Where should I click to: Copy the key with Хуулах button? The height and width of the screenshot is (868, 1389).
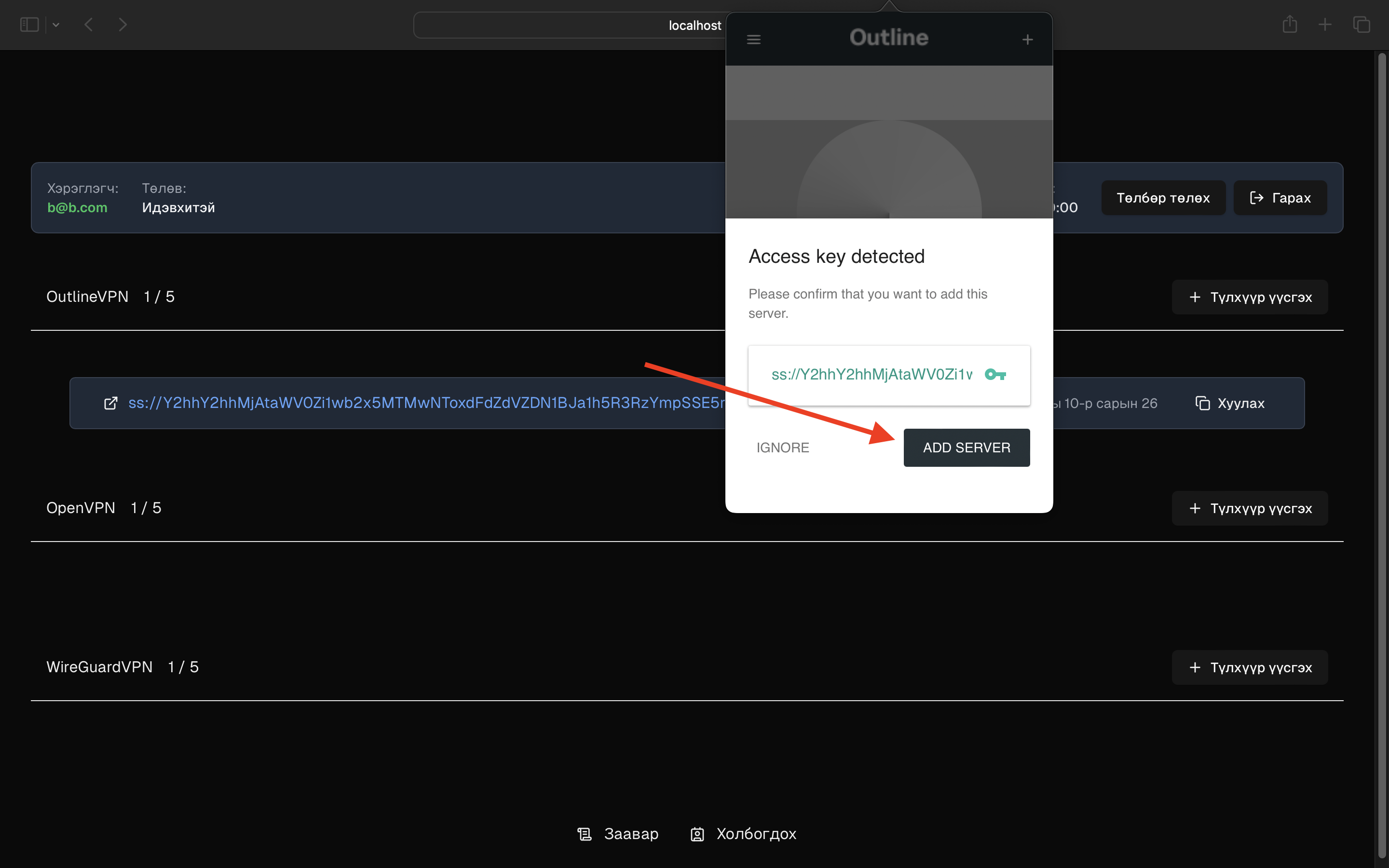[x=1229, y=403]
